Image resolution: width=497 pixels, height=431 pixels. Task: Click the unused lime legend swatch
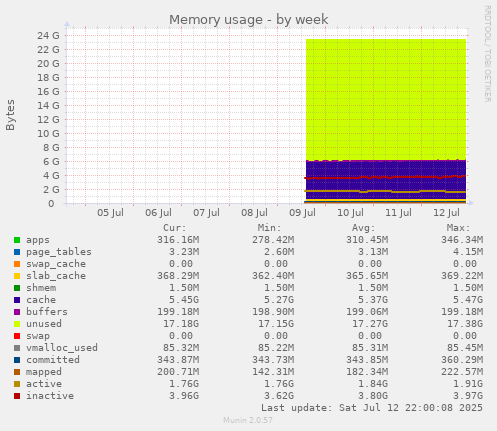tap(17, 324)
